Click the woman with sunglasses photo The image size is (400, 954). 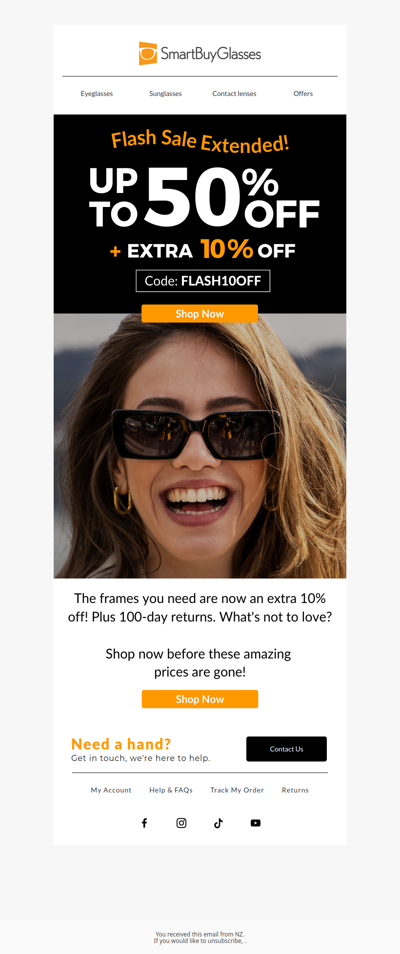click(x=200, y=447)
